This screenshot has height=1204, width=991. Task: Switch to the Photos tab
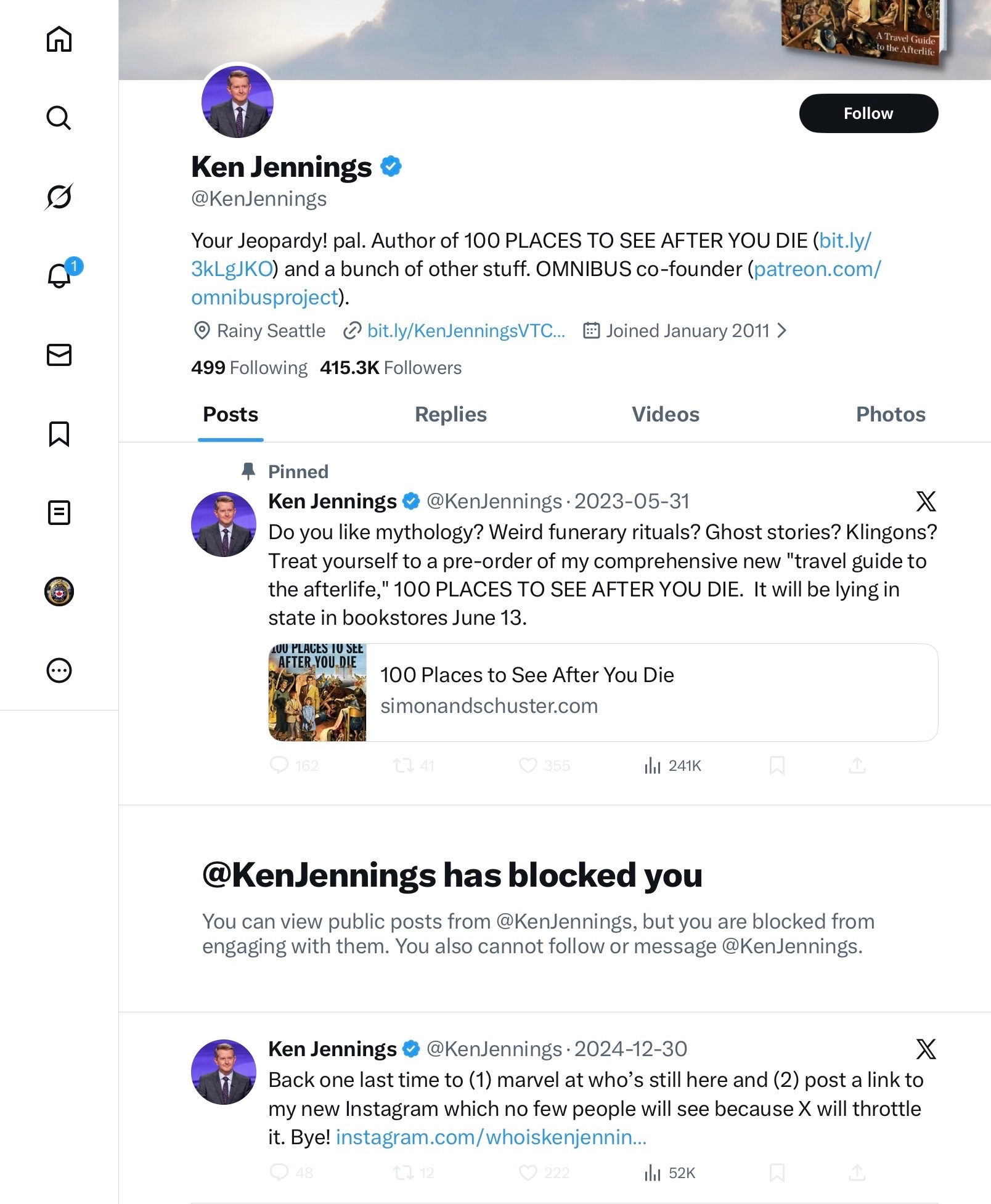(891, 415)
